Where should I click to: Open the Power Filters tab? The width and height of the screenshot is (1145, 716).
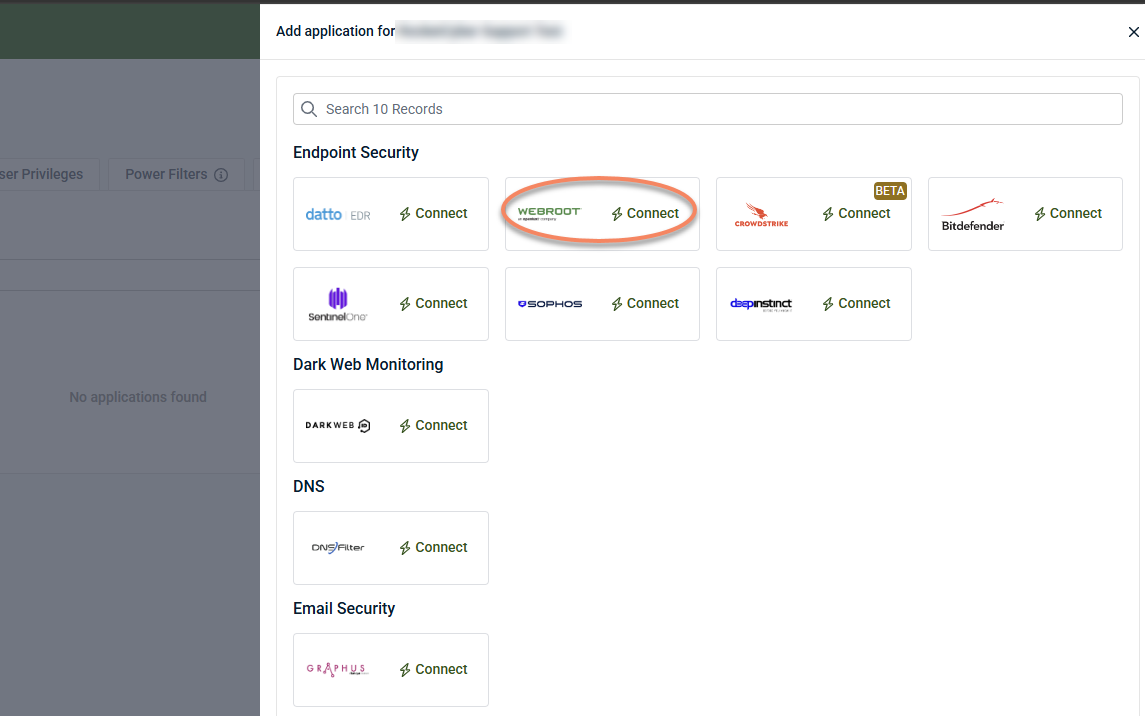coord(176,174)
